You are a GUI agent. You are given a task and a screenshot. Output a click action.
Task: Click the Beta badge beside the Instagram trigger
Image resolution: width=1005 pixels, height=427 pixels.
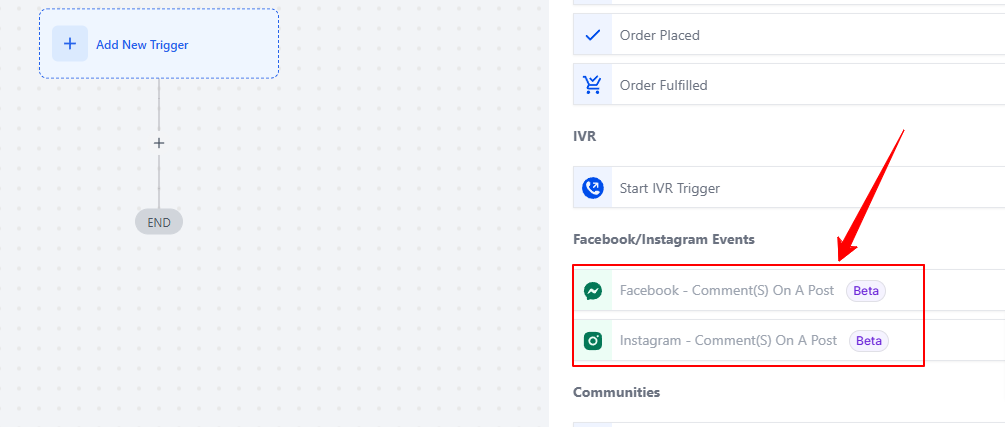click(x=868, y=341)
